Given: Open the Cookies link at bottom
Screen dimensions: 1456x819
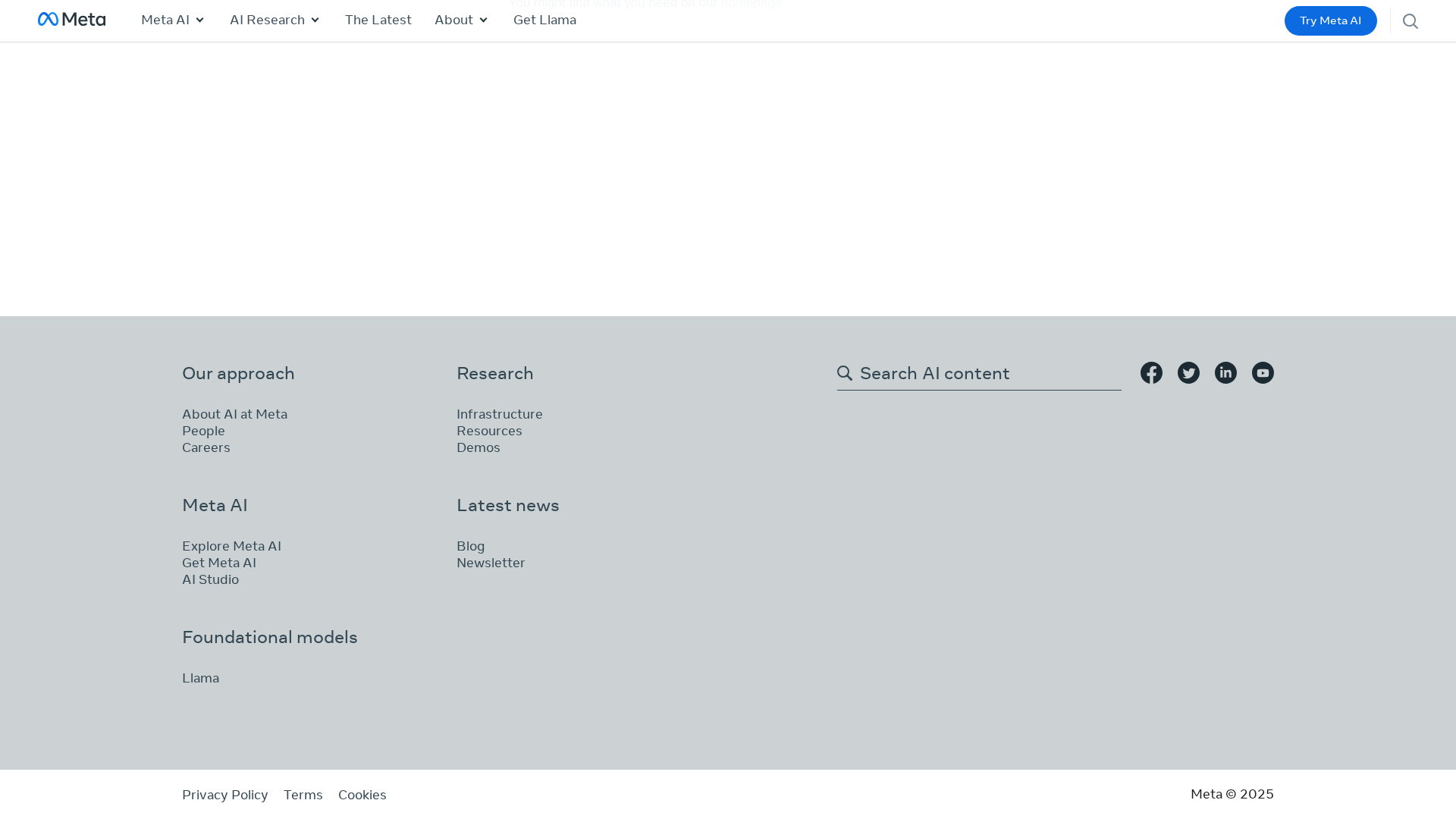Looking at the screenshot, I should [x=362, y=795].
